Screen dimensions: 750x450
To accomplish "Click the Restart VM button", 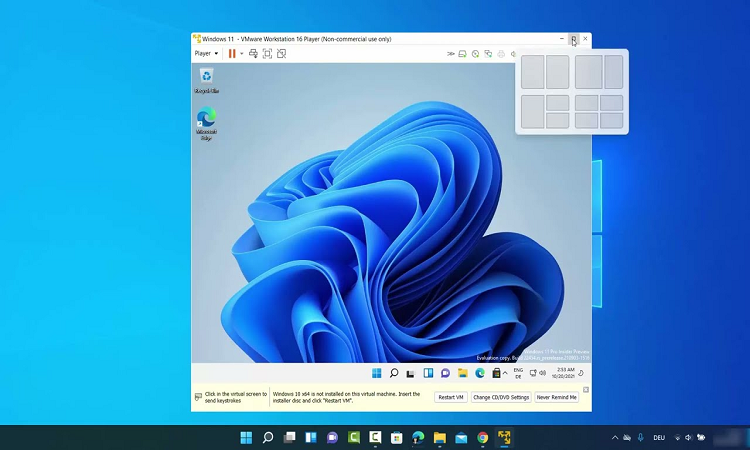I will coord(451,397).
